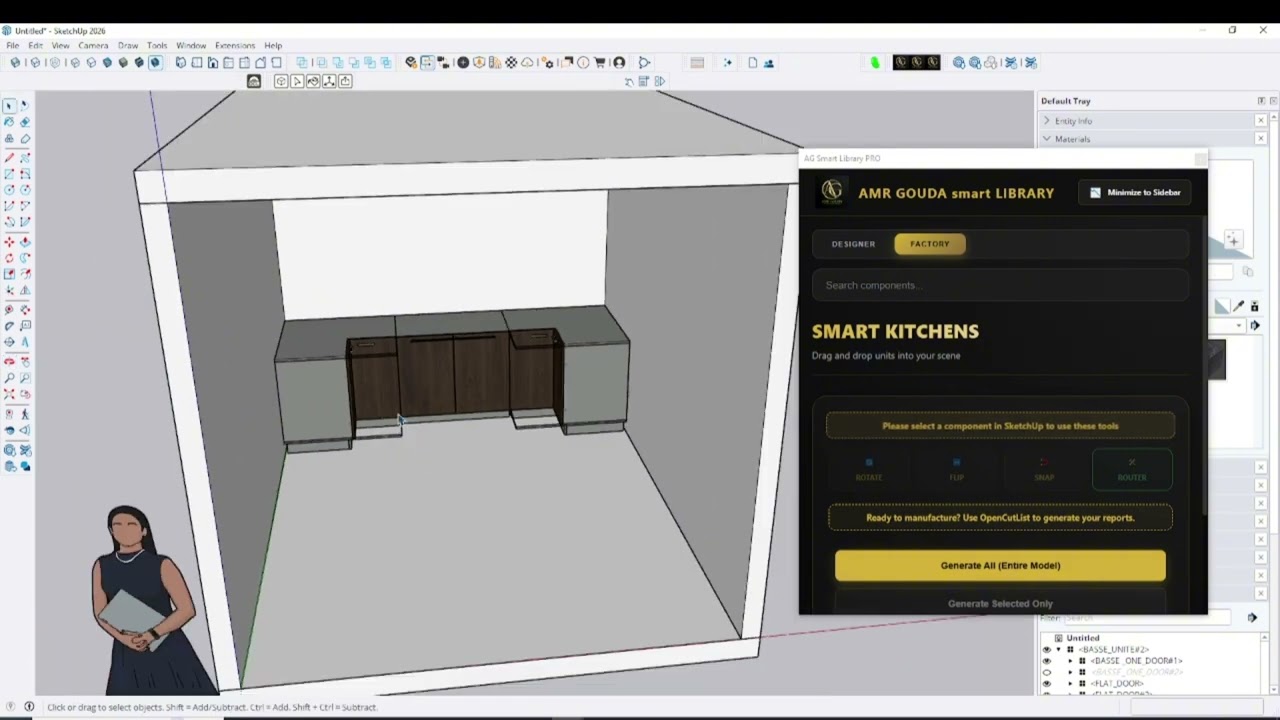The height and width of the screenshot is (720, 1280).
Task: Switch to Iso standard view
Action: tap(181, 63)
